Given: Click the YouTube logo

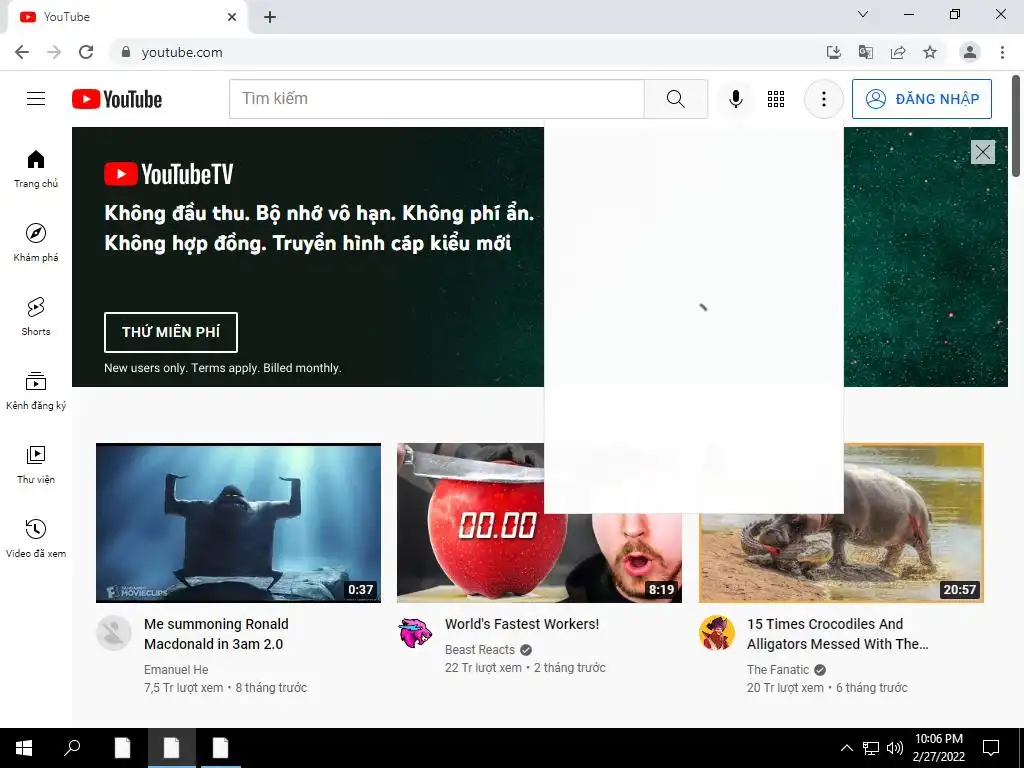Looking at the screenshot, I should (117, 99).
